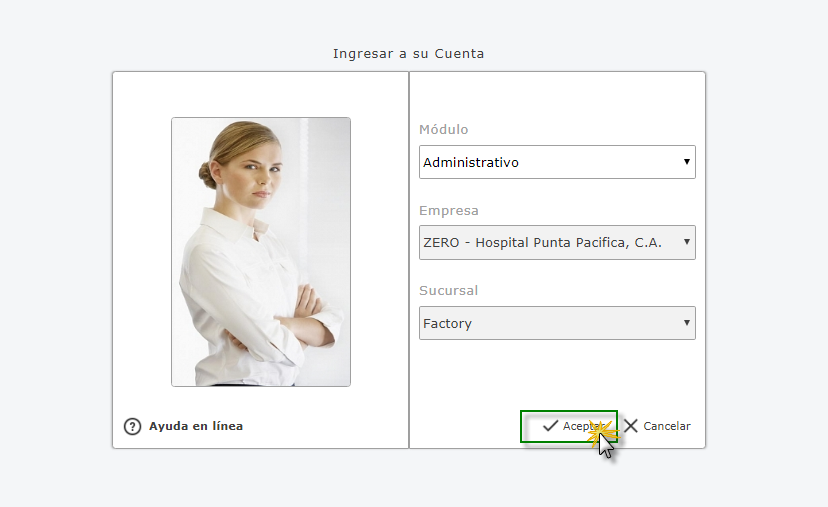The width and height of the screenshot is (828, 507).
Task: Click the checkmark icon beside Aceptar
Action: 550,426
